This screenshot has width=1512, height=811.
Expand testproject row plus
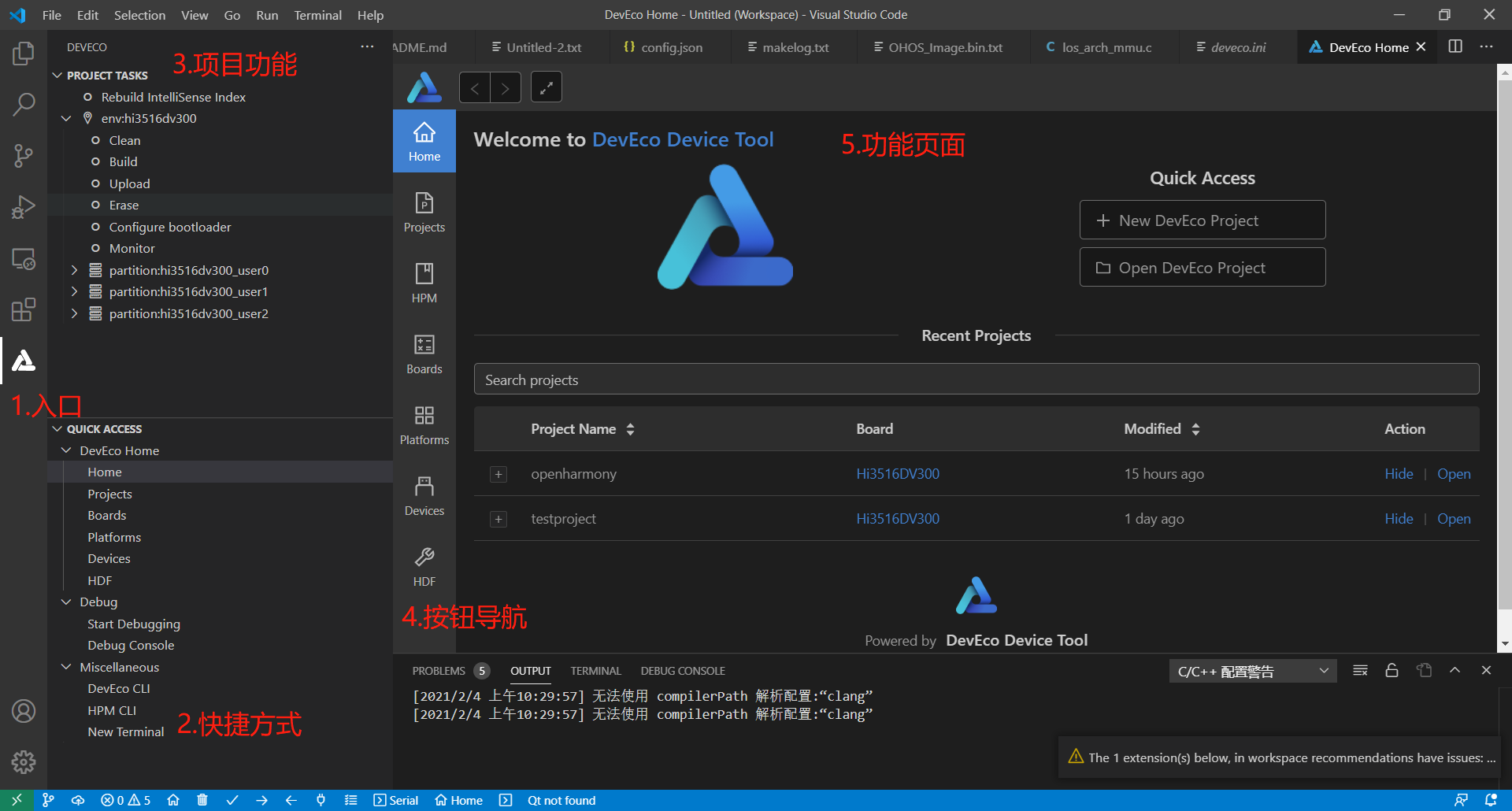point(498,519)
